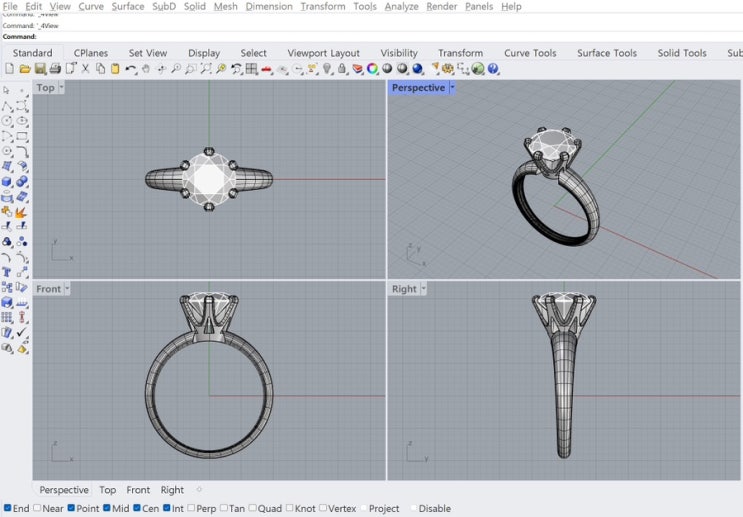Open the Top viewport title dropdown arrow

point(61,87)
